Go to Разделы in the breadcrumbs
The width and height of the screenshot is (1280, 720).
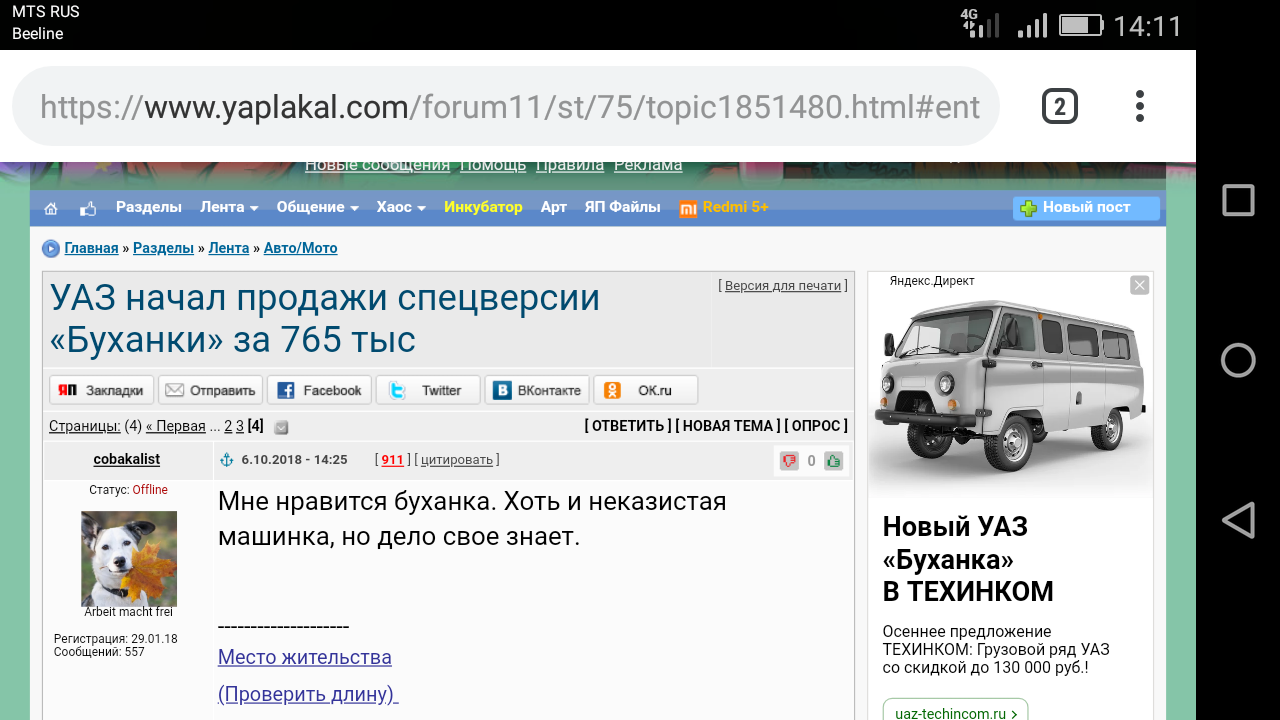163,248
